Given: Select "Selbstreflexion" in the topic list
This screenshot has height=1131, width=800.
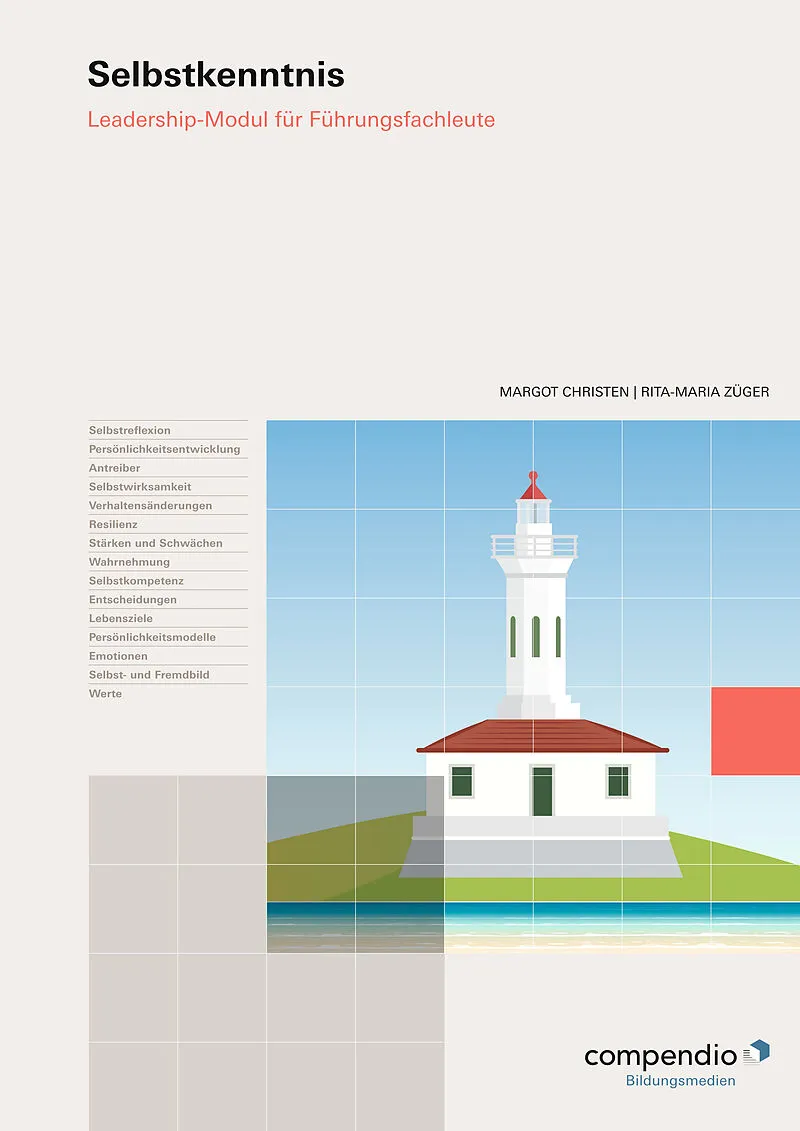Looking at the screenshot, I should (x=130, y=430).
